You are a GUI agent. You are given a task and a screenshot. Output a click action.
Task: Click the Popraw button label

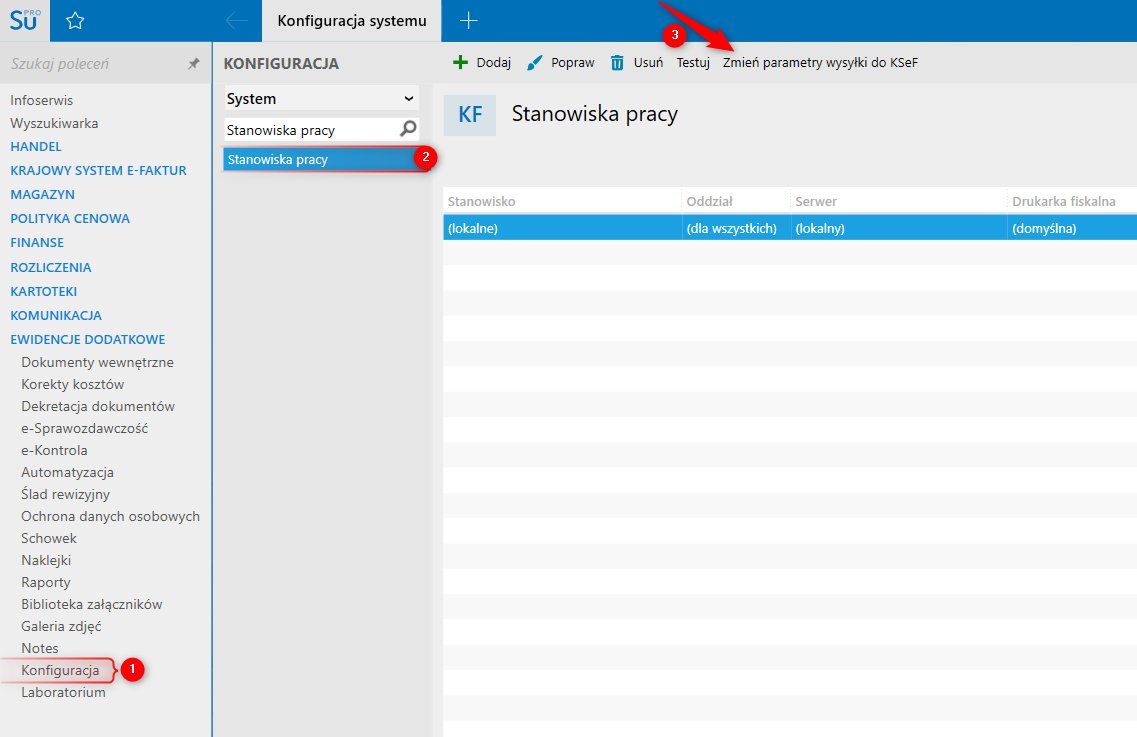click(x=572, y=62)
